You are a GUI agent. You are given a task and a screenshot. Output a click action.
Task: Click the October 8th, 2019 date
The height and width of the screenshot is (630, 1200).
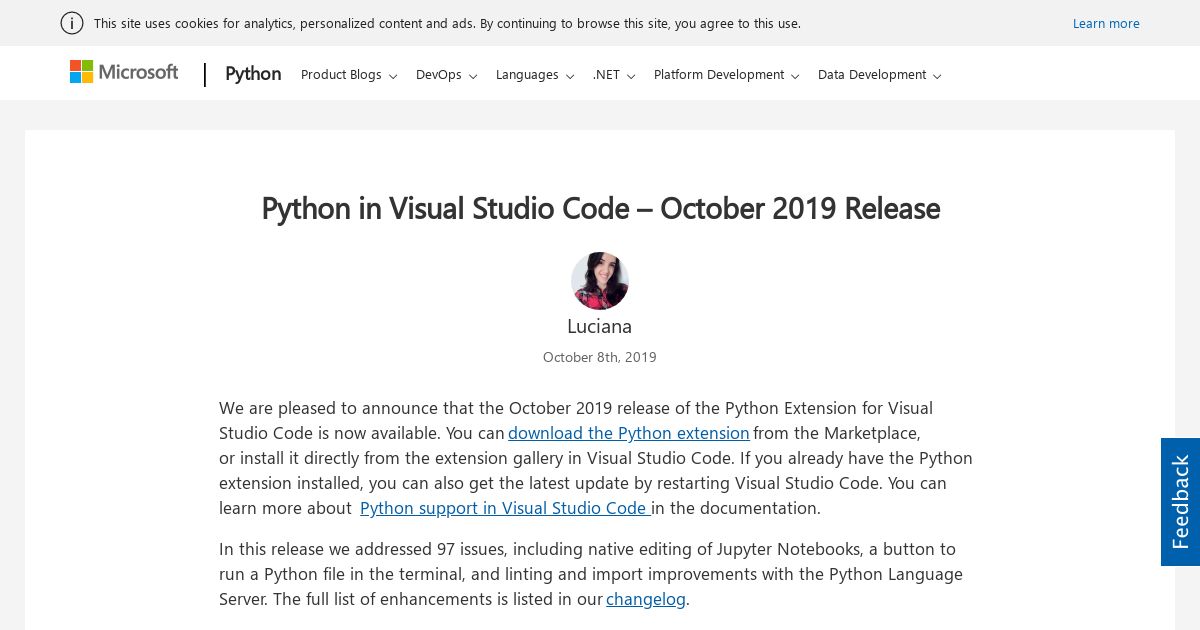(x=600, y=357)
